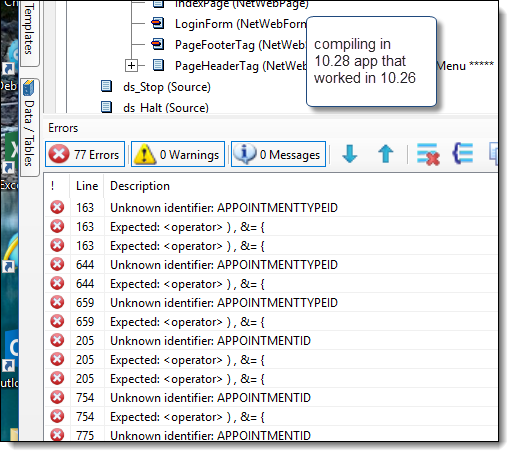Go to next error with down arrow
The width and height of the screenshot is (514, 457).
[350, 154]
